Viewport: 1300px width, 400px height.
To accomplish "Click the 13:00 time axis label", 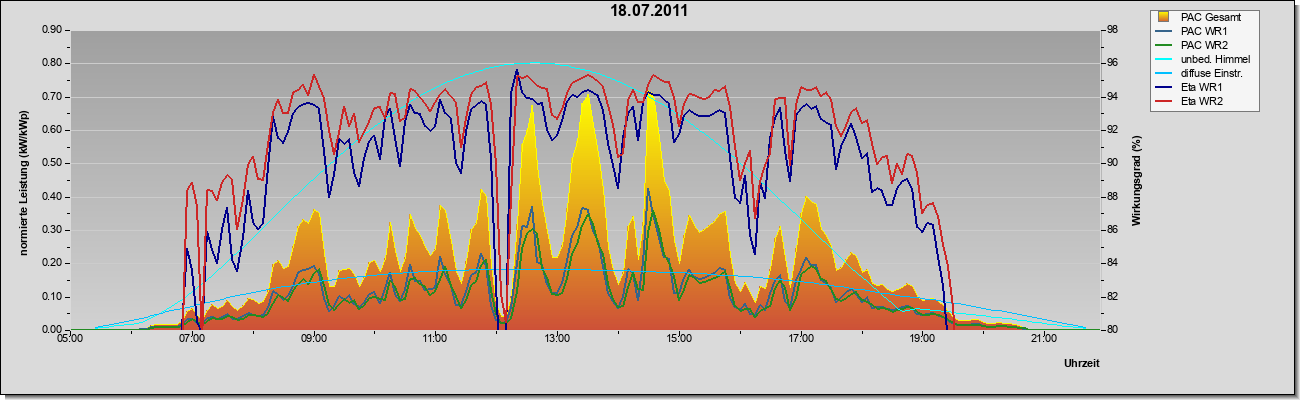I will pyautogui.click(x=557, y=339).
